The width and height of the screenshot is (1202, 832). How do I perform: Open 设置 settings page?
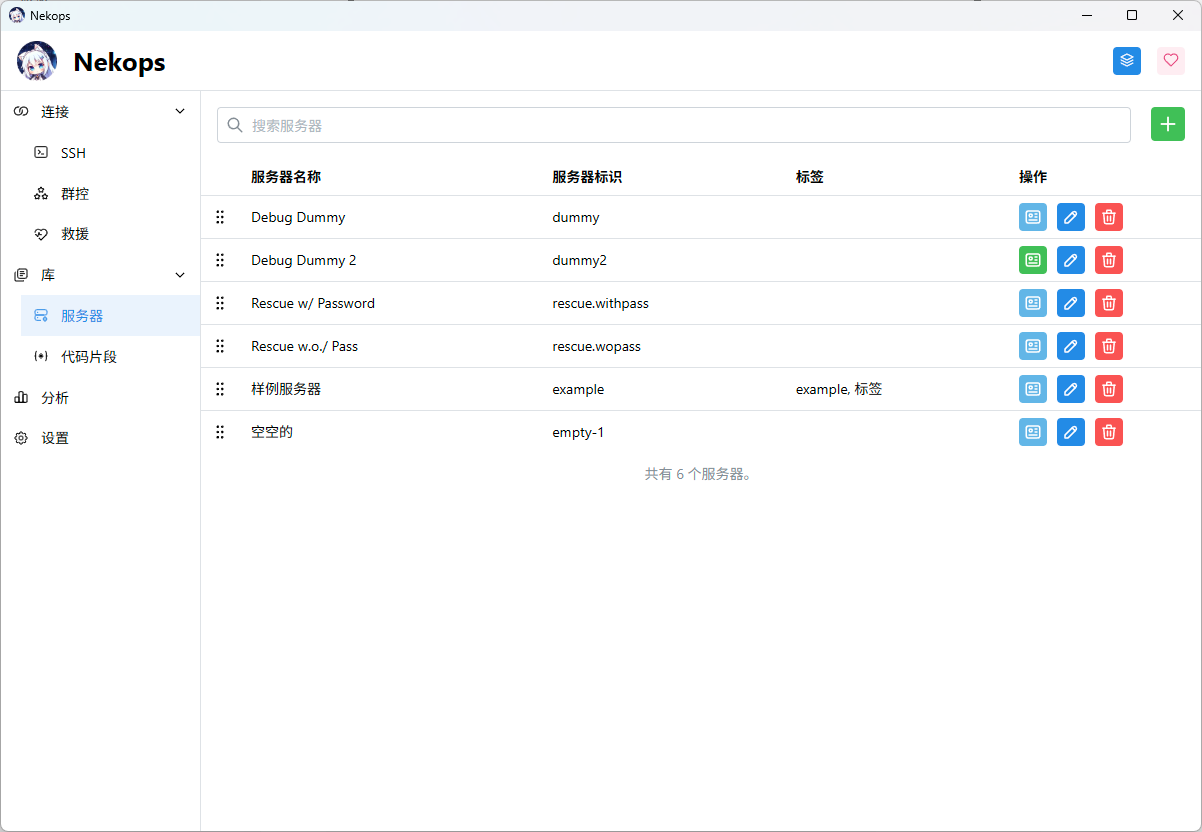55,438
